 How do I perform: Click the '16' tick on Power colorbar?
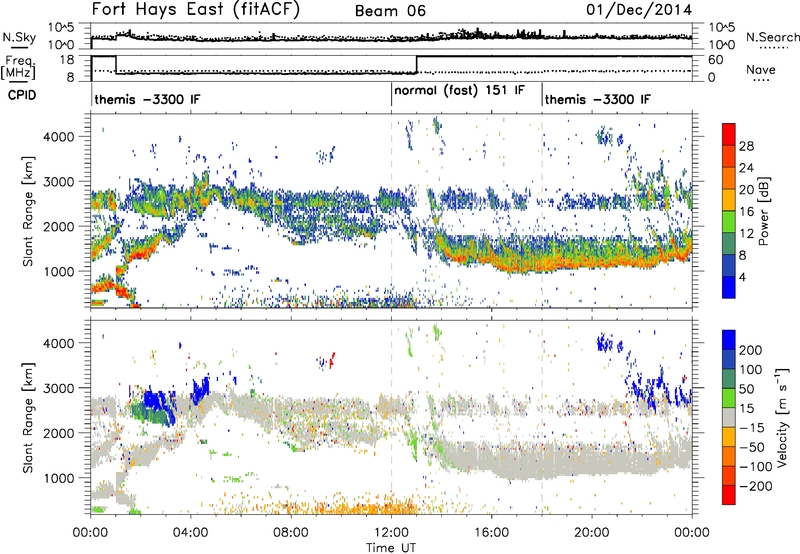(x=746, y=212)
